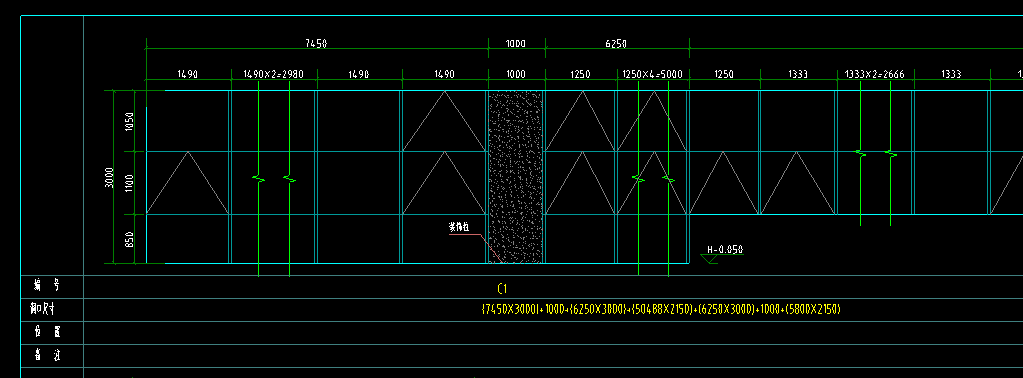Image resolution: width=1023 pixels, height=378 pixels.
Task: Select the 6250 overall dimension text
Action: [x=616, y=43]
